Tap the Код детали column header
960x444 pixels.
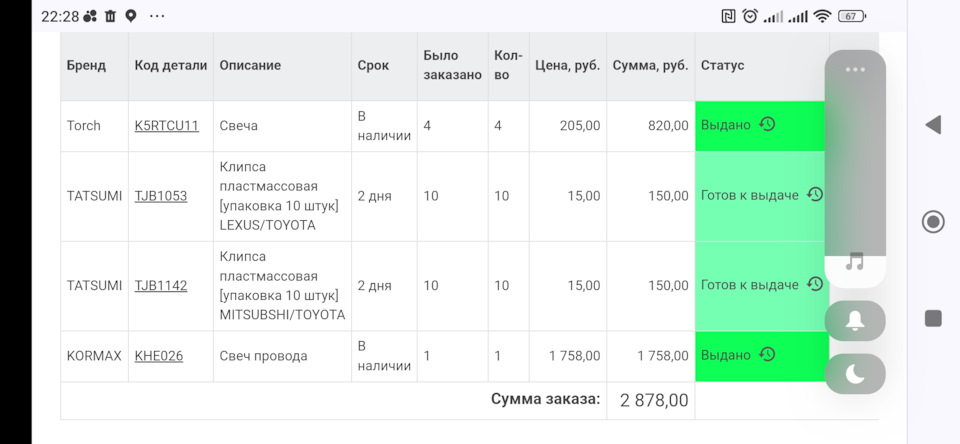point(171,66)
